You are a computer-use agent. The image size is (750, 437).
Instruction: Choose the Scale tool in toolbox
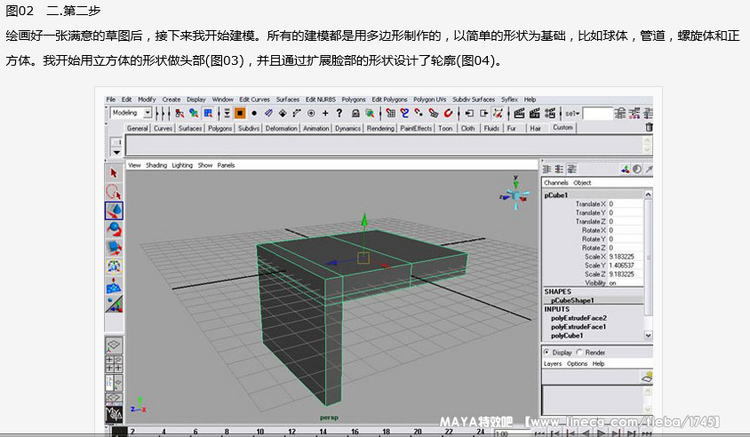(114, 248)
